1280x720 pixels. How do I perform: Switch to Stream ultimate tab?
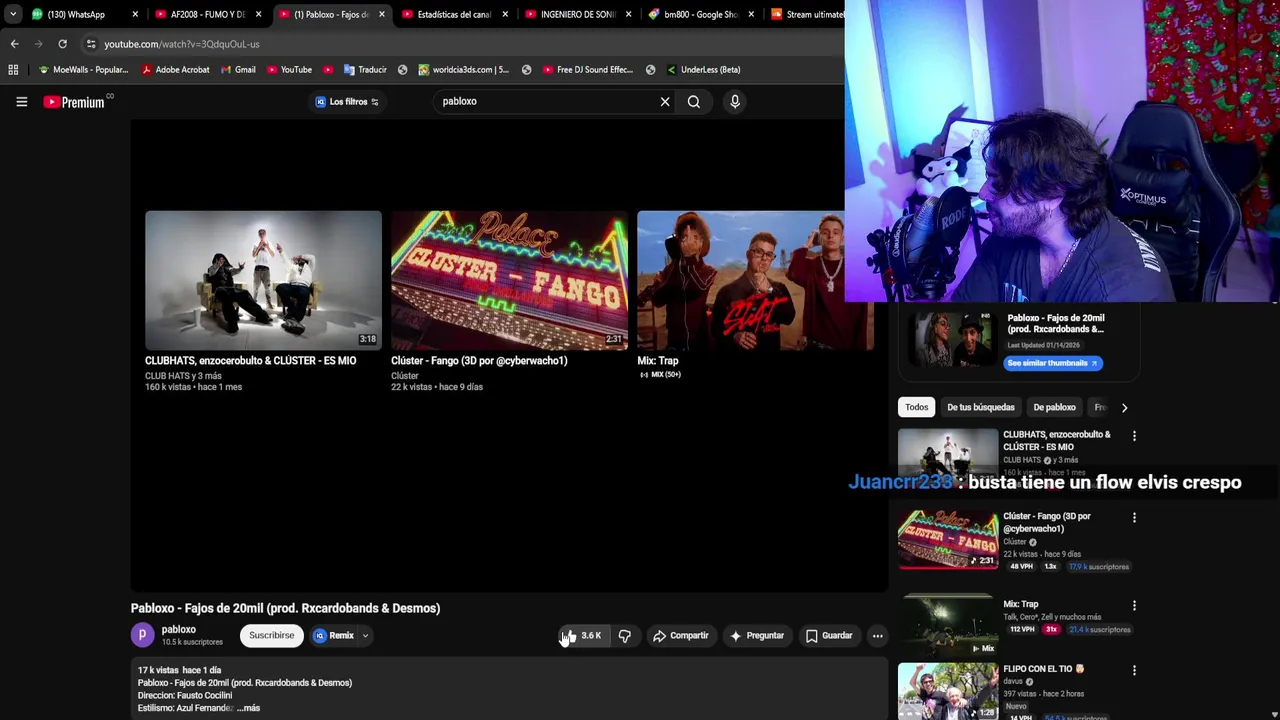(808, 14)
